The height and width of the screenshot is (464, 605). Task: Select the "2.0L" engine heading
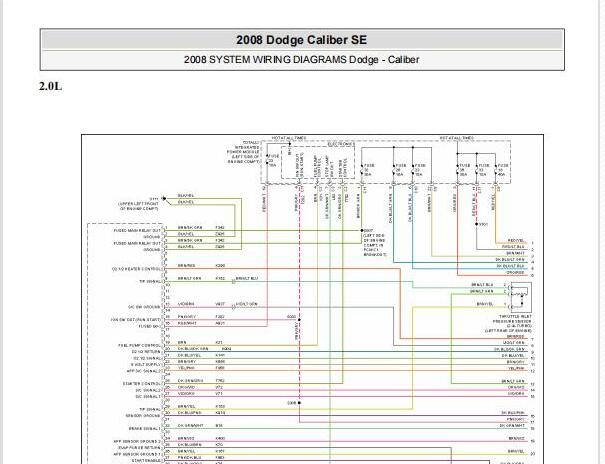click(x=50, y=86)
